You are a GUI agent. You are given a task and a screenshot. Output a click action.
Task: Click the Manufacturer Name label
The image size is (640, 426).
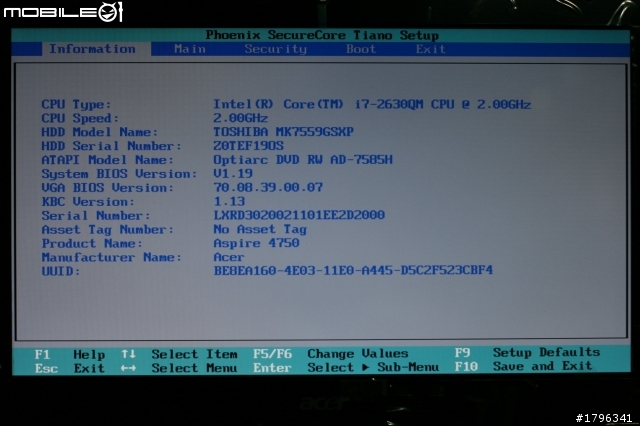pyautogui.click(x=111, y=257)
